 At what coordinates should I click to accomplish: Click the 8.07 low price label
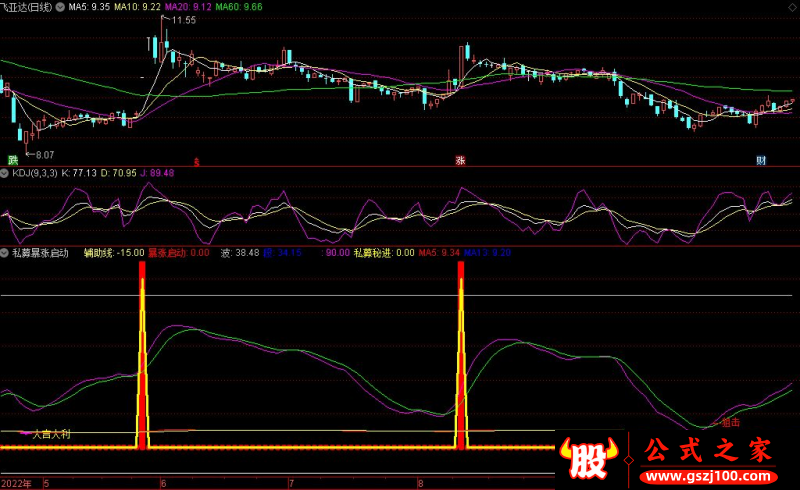coord(43,155)
